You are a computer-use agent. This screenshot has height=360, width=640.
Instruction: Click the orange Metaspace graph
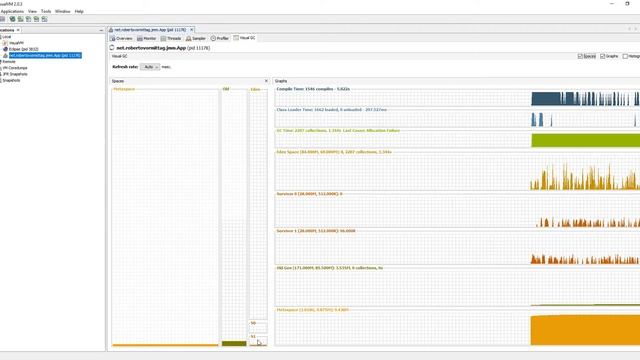tap(585, 330)
